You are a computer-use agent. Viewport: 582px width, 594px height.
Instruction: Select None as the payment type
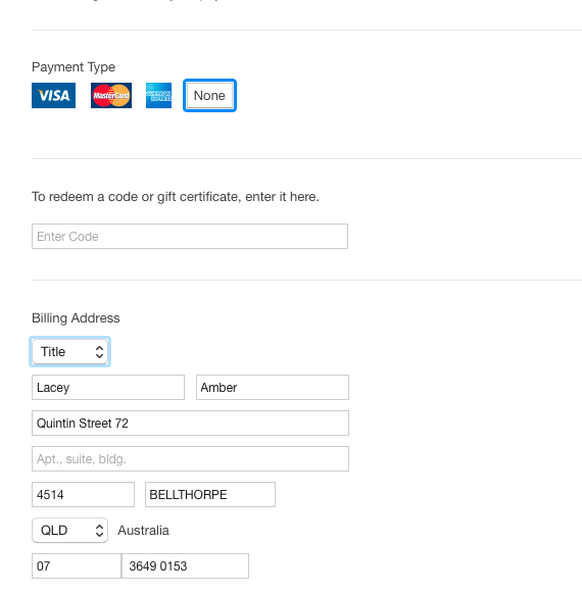pos(210,95)
